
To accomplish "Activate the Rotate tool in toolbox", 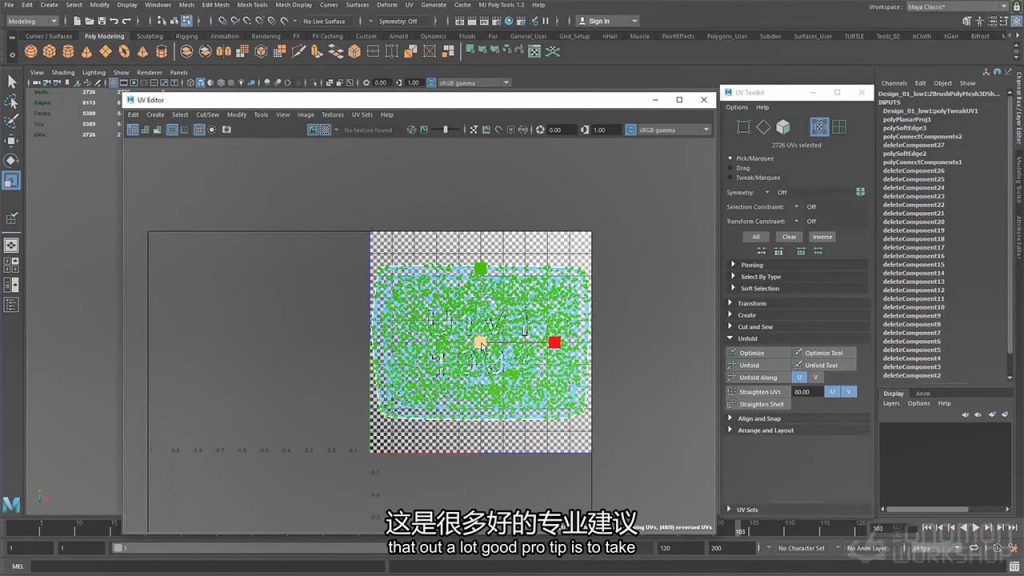I will 11,160.
